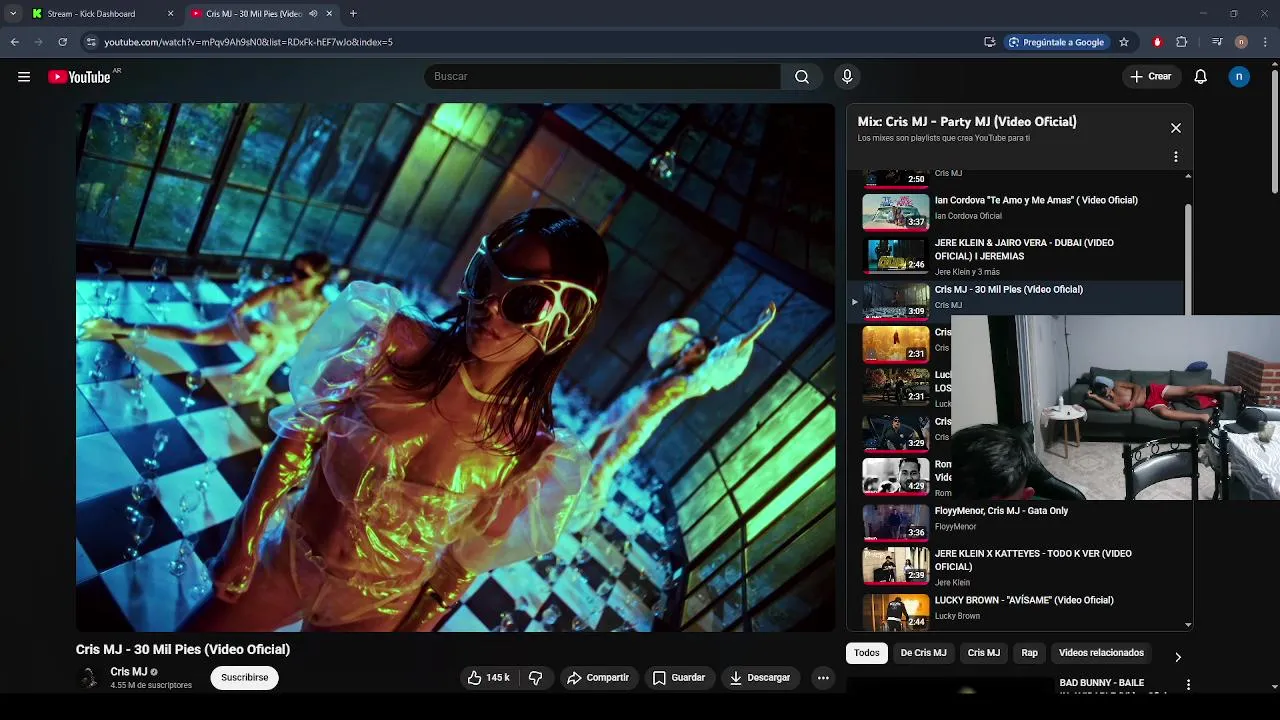
Task: Open the Cris MJ channel name link
Action: pos(129,672)
